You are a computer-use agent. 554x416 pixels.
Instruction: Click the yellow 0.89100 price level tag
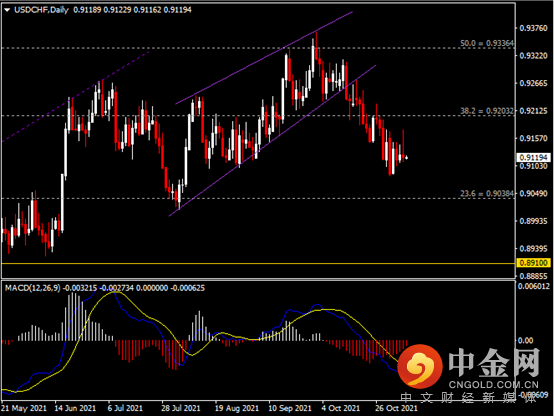(534, 263)
